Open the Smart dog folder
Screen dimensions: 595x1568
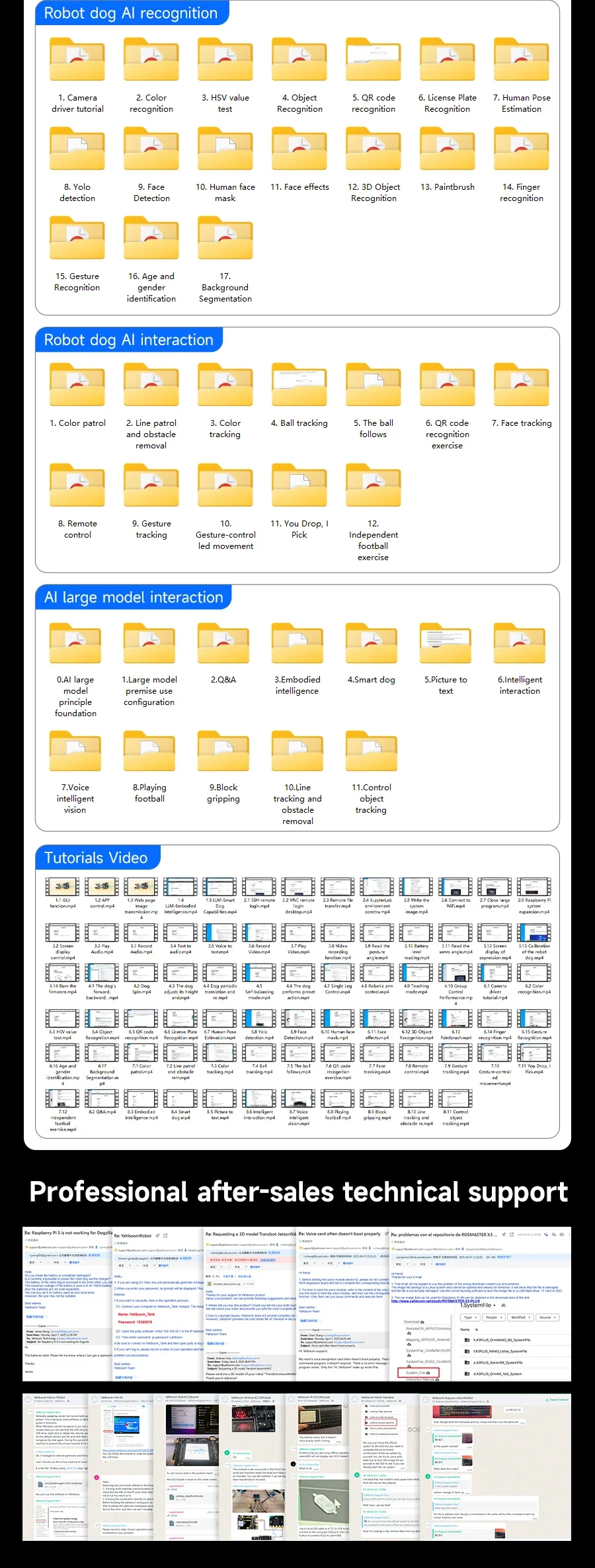[372, 643]
